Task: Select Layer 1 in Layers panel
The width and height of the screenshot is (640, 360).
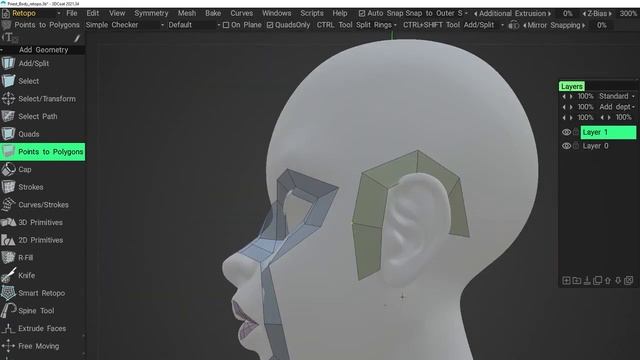Action: (608, 132)
